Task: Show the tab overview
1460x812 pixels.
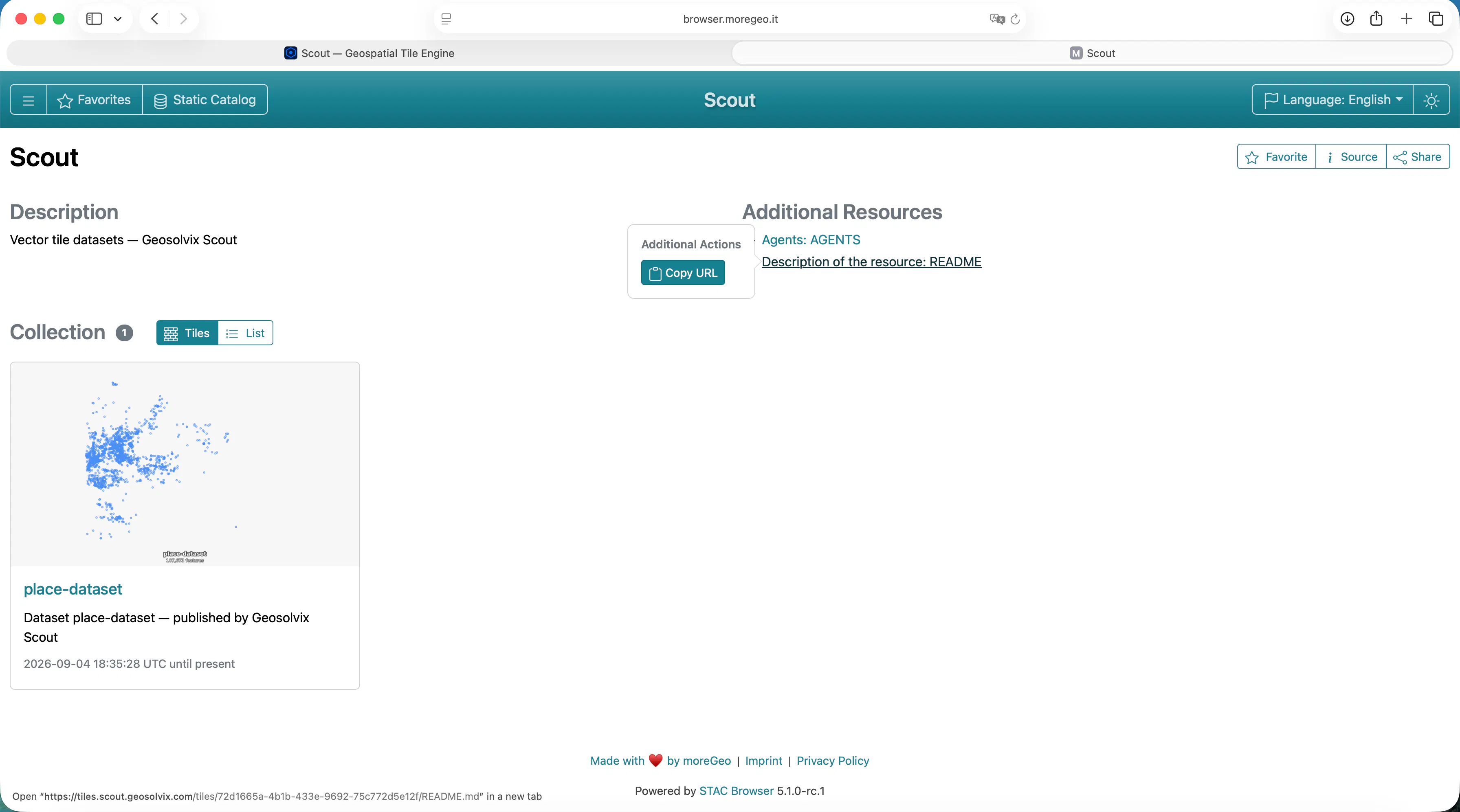Action: tap(1436, 19)
